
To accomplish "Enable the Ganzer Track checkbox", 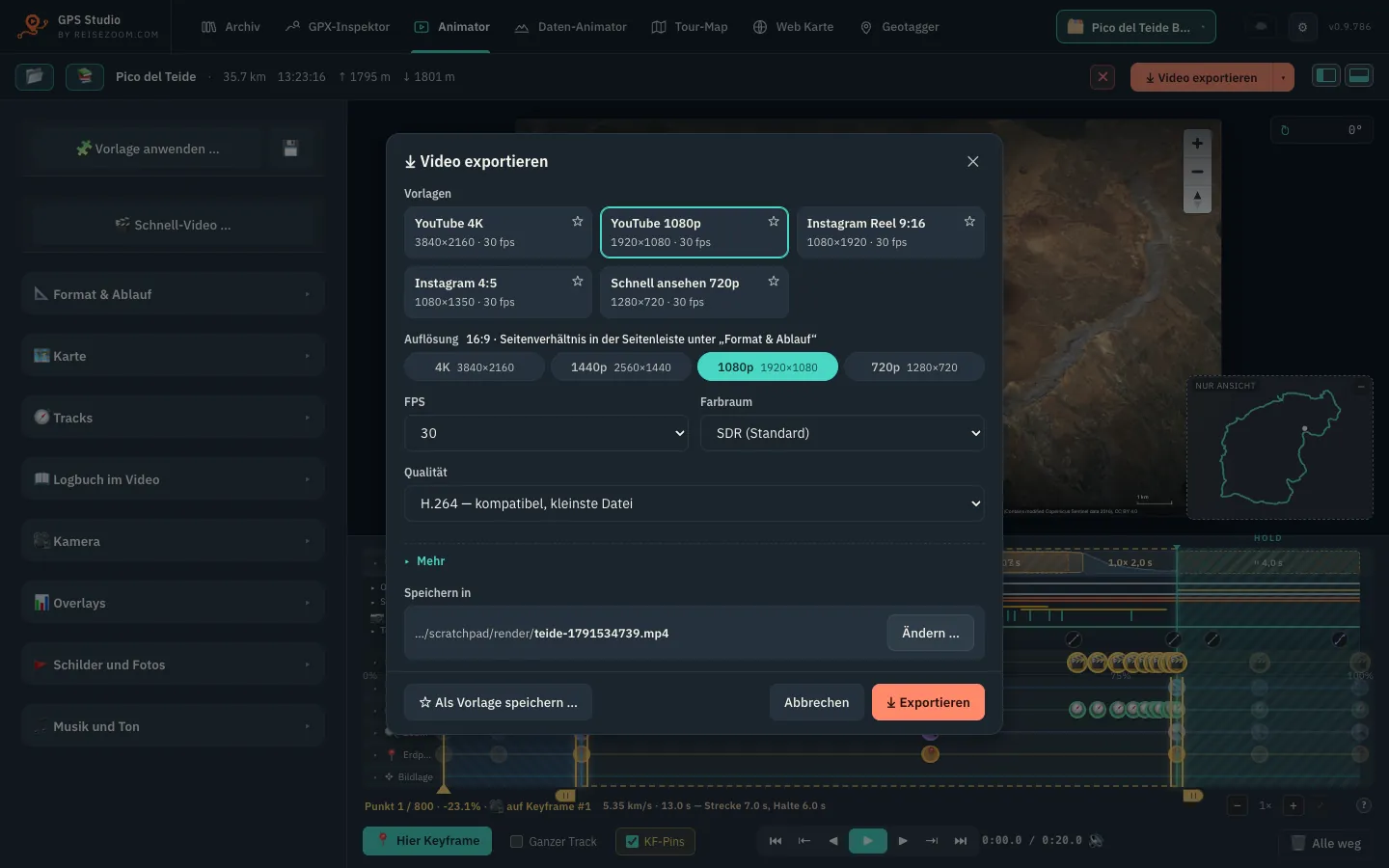I will tap(516, 841).
